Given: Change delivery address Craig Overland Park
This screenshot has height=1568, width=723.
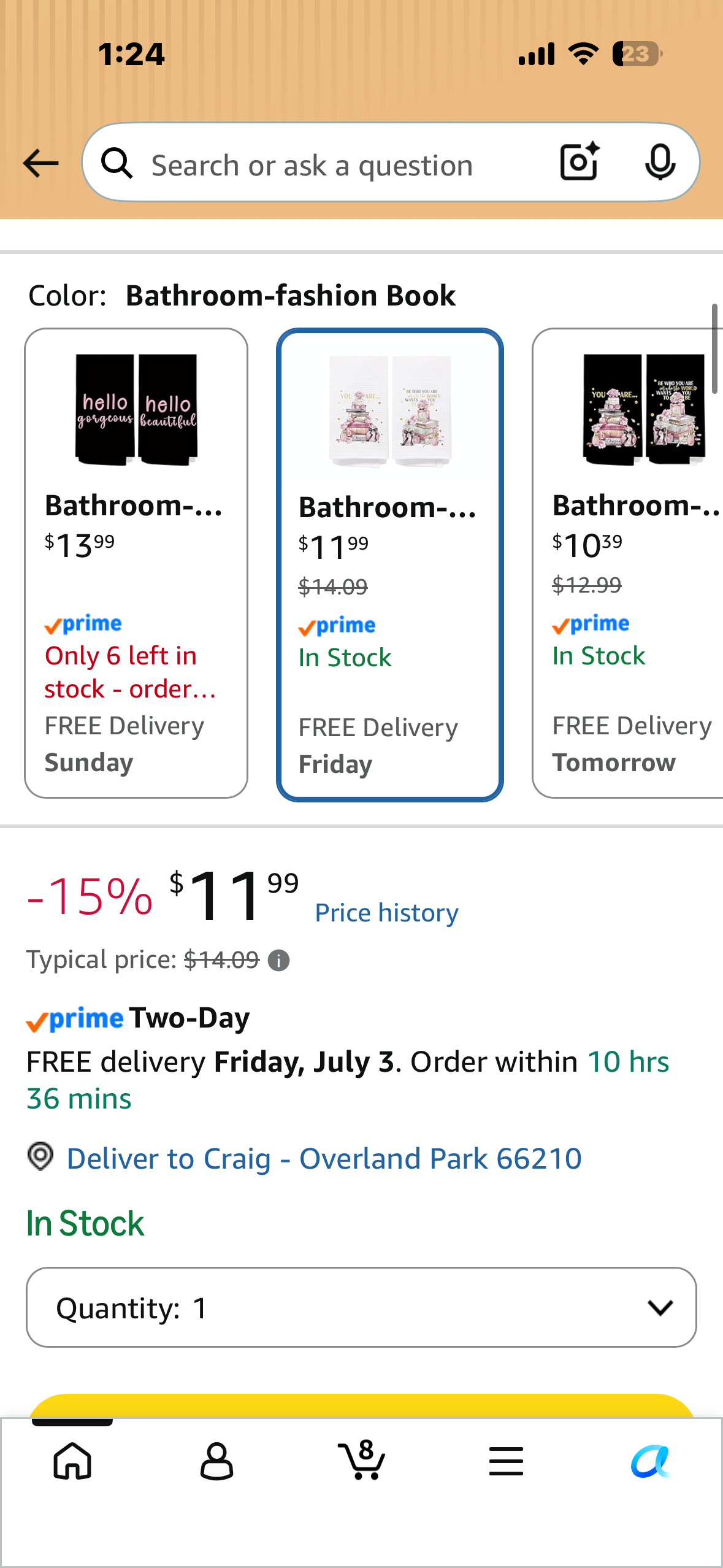Looking at the screenshot, I should coord(324,1158).
